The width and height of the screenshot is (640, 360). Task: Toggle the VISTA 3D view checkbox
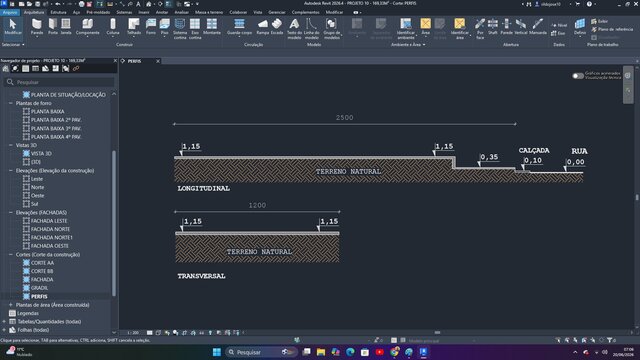click(26, 153)
